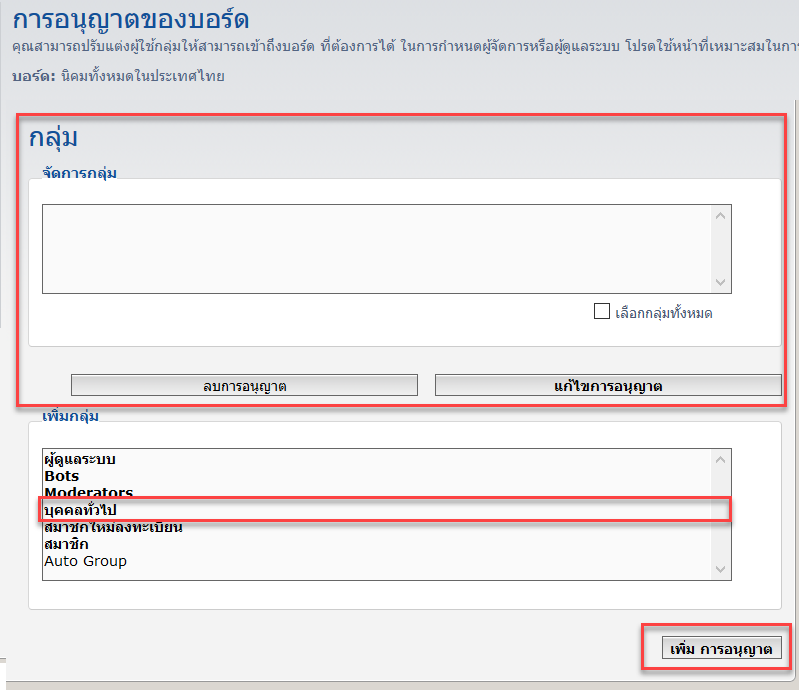Viewport: 799px width, 690px height.
Task: Select Moderators in the group list
Action: click(x=88, y=493)
